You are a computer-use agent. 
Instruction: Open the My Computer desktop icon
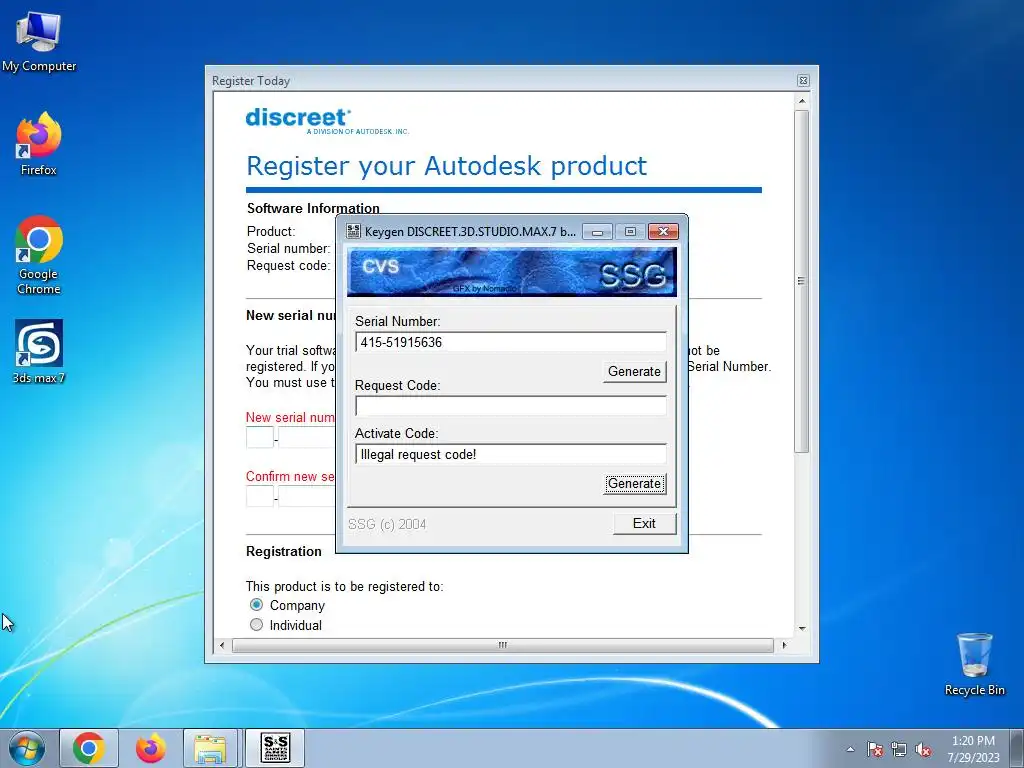[x=39, y=40]
